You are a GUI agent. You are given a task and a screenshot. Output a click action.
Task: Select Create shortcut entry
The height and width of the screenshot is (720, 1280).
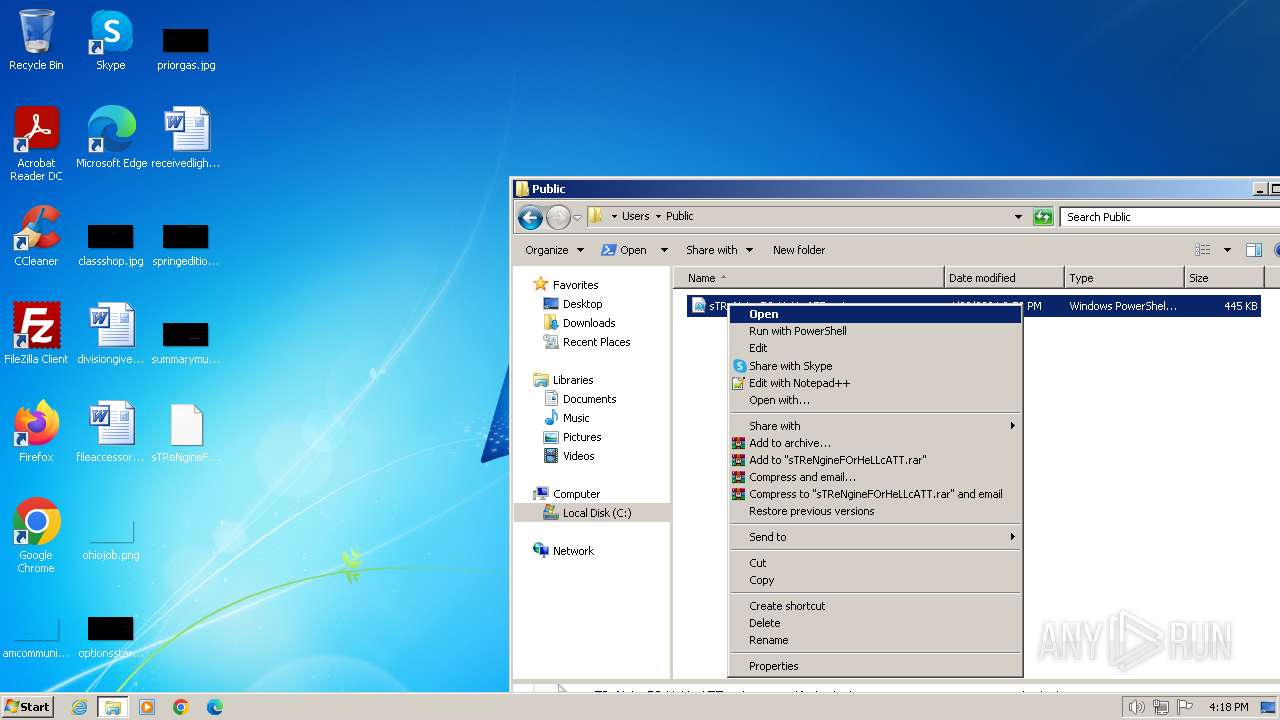click(x=875, y=606)
